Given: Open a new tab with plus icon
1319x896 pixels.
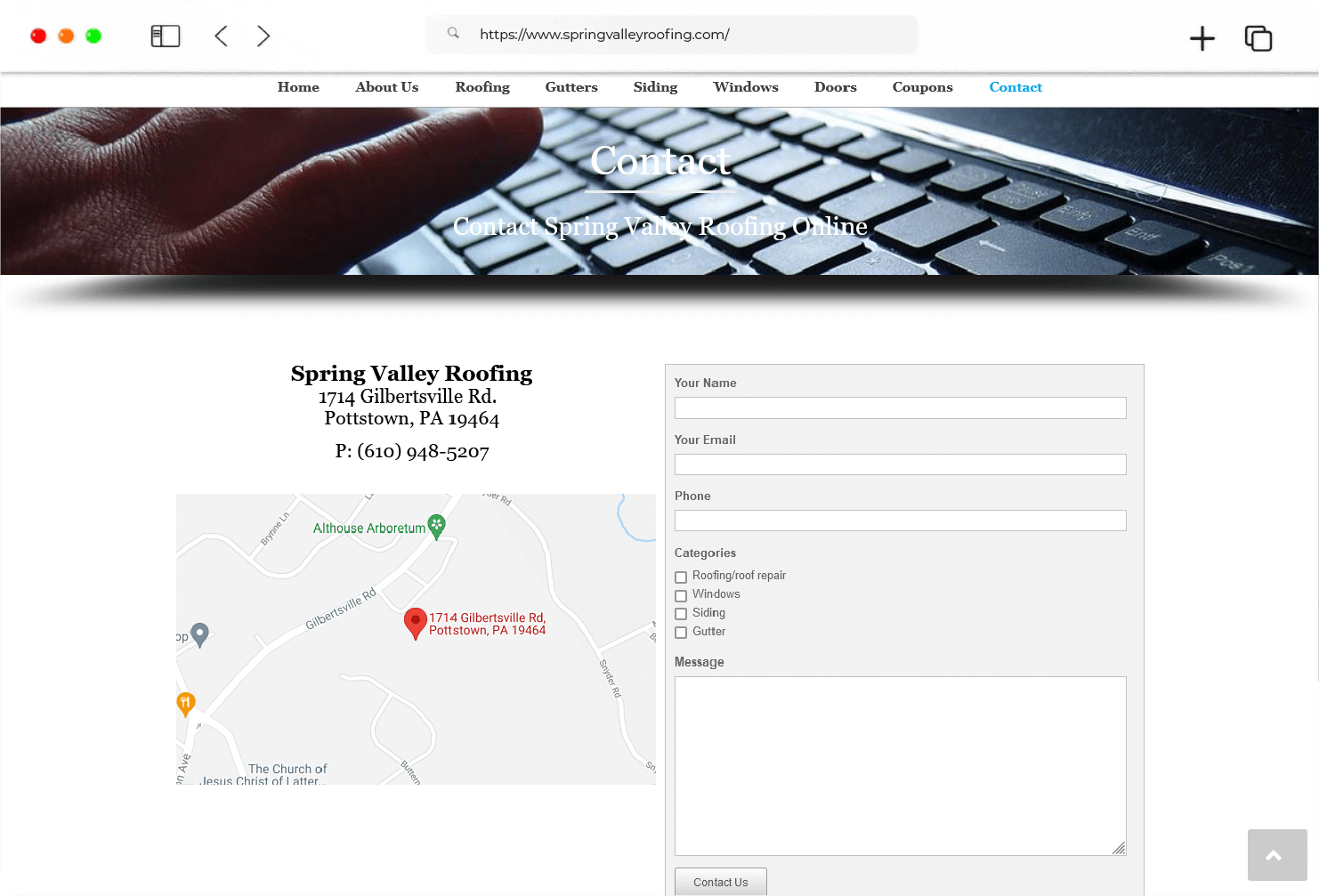Looking at the screenshot, I should [x=1202, y=38].
